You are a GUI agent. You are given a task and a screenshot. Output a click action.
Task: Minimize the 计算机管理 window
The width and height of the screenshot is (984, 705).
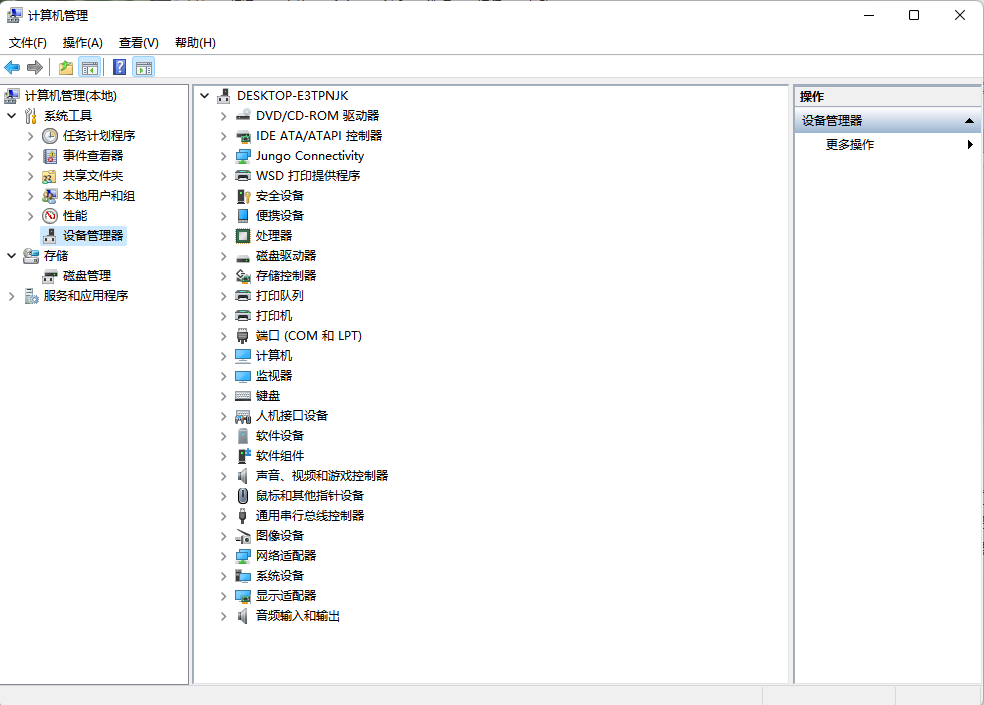pos(869,15)
